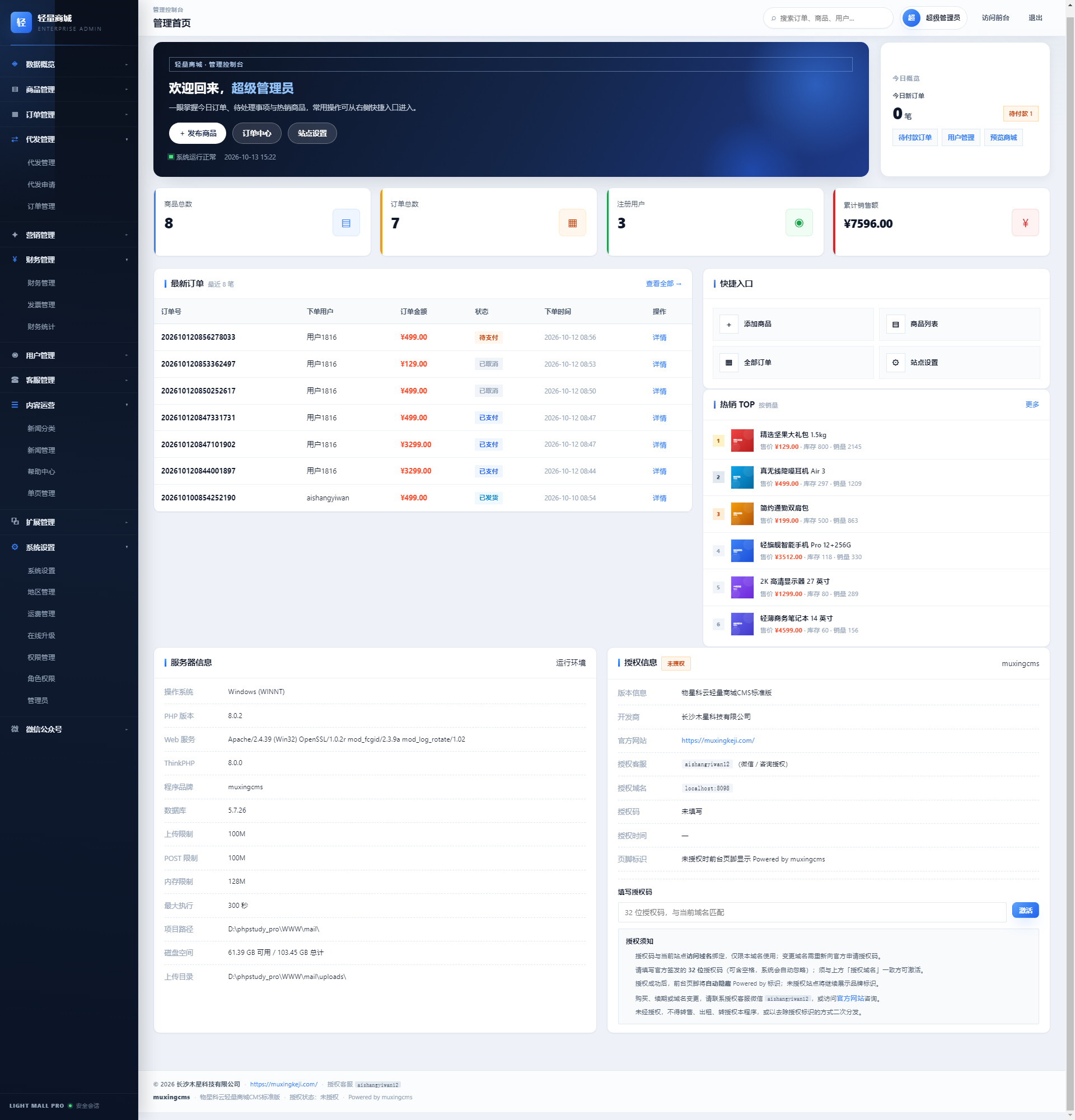1075x1120 pixels.
Task: Click the 累计销售额 yen icon
Action: click(x=1025, y=223)
